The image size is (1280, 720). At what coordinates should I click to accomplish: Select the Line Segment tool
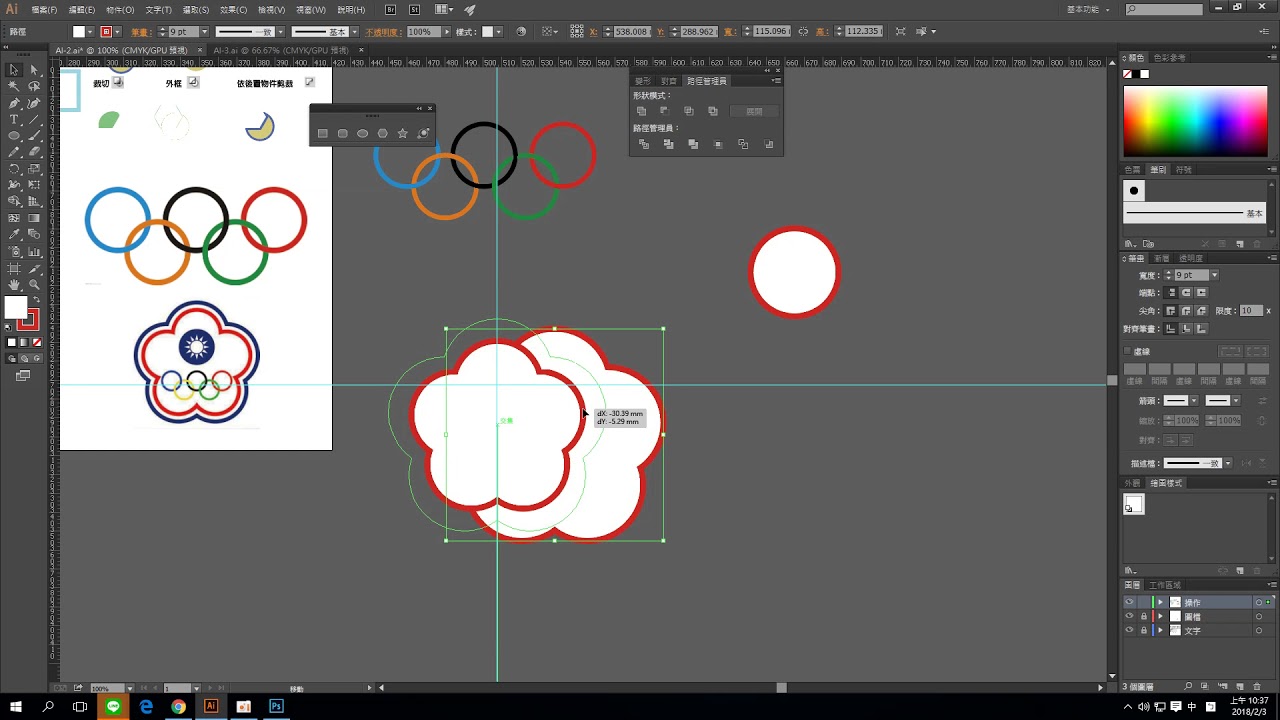click(34, 119)
